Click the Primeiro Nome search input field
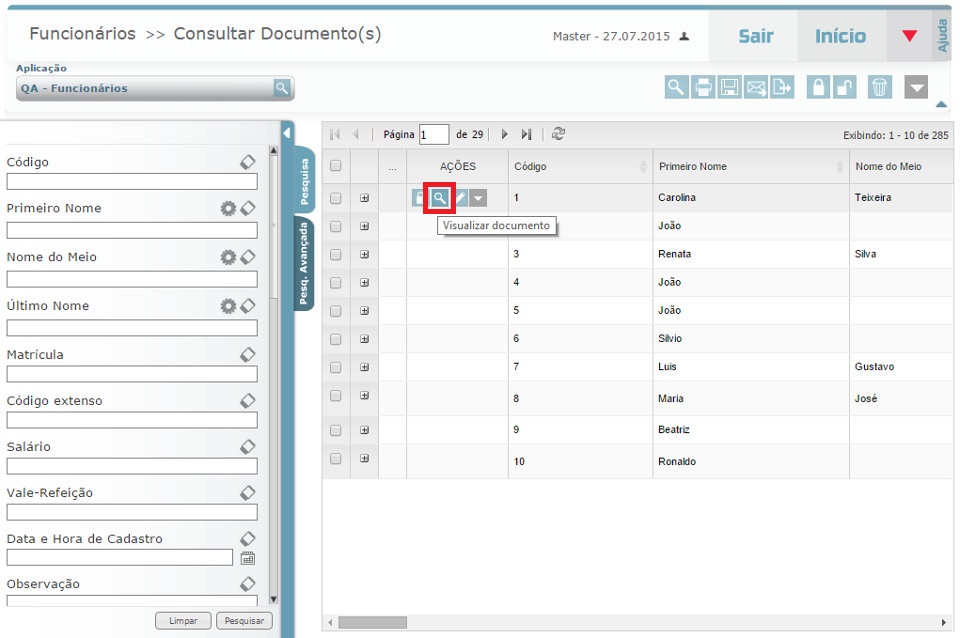 [132, 230]
